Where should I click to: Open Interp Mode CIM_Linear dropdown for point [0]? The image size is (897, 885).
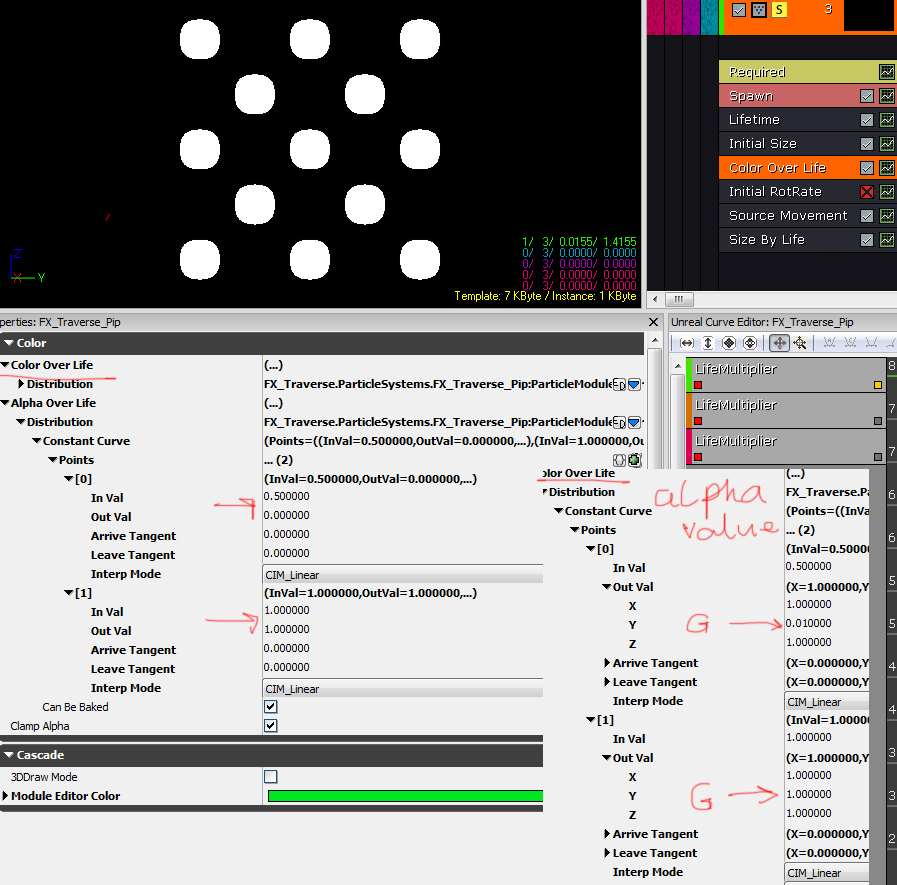click(x=403, y=574)
